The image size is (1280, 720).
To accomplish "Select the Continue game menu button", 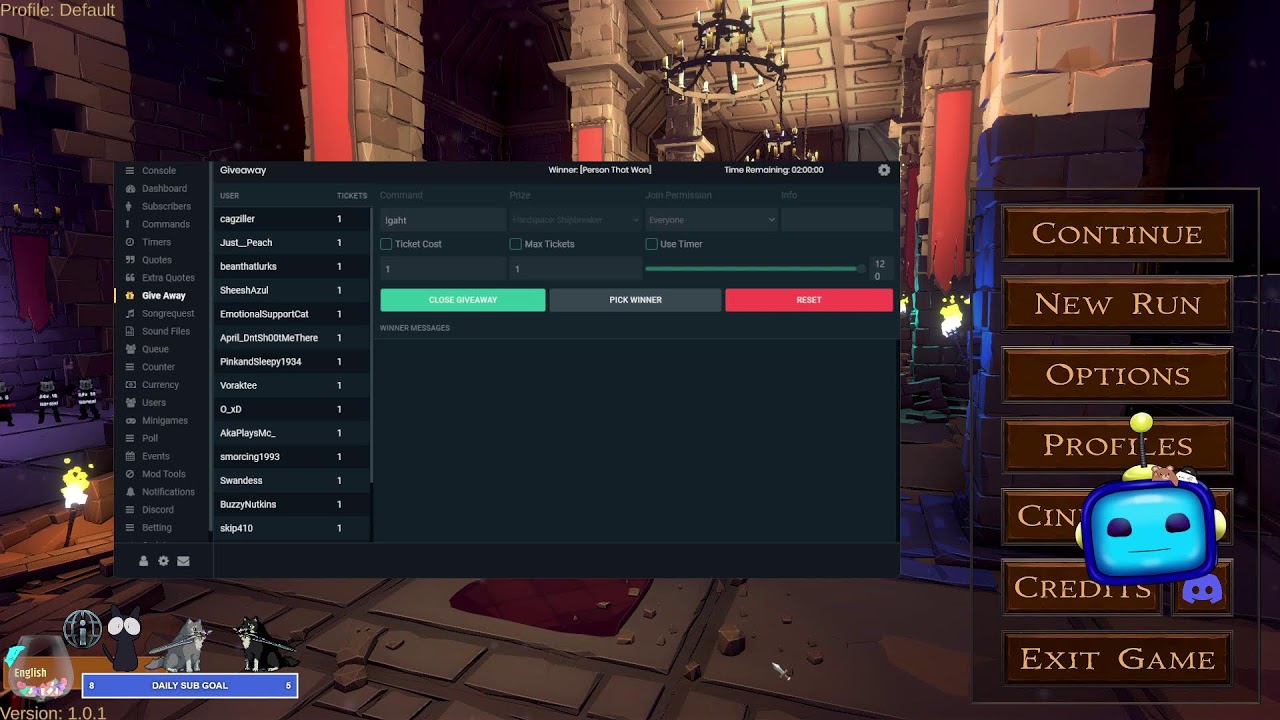I will coord(1117,234).
